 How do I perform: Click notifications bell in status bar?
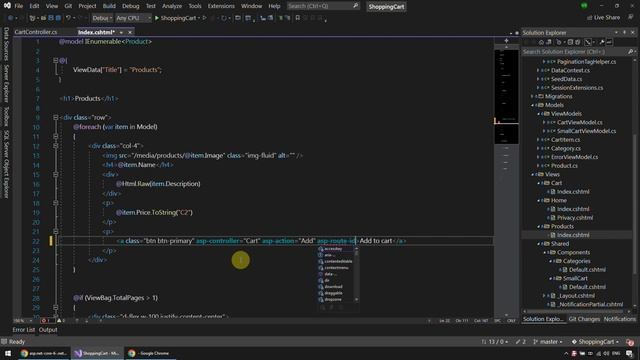pos(630,342)
